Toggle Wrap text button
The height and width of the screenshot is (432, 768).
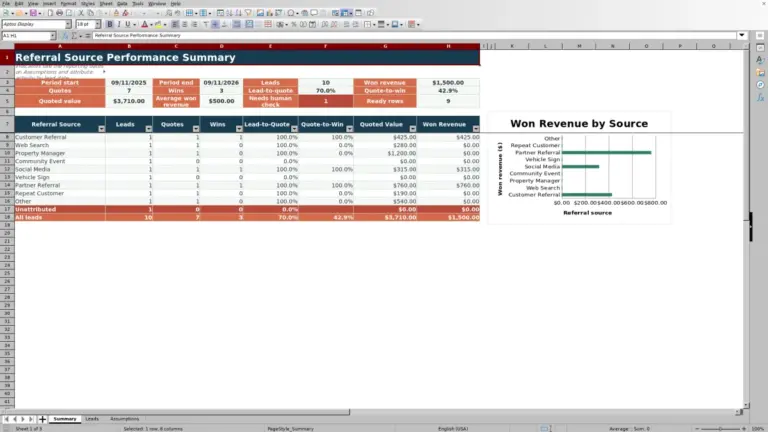click(x=237, y=24)
